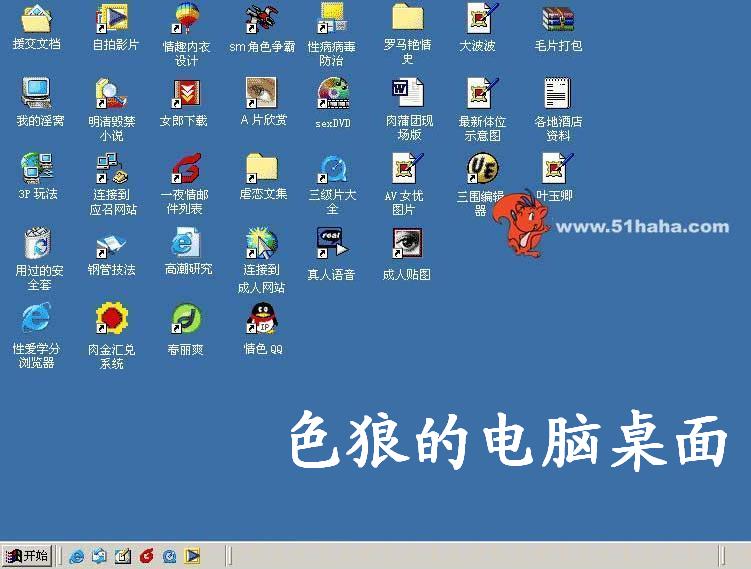Screen dimensions: 751x569
Task: Launch the 春丽爽 Dreamweaver shortcut
Action: click(186, 319)
